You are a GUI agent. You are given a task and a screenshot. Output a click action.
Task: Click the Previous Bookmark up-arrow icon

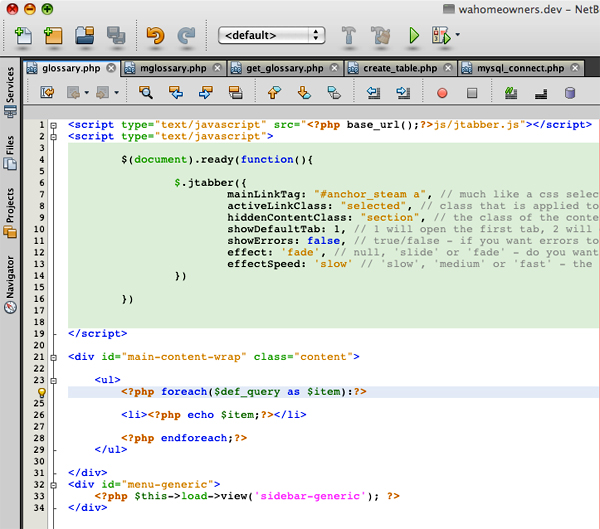click(x=274, y=92)
